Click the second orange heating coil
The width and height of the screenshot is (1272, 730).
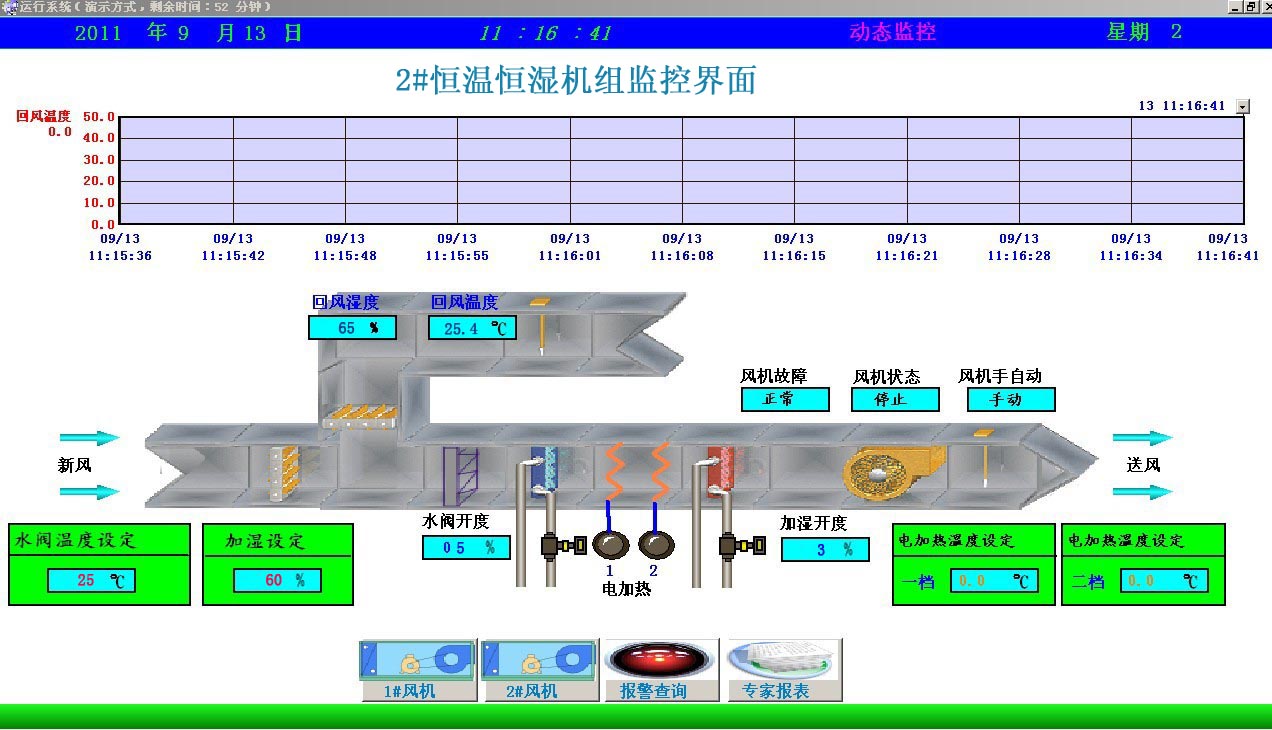[660, 472]
